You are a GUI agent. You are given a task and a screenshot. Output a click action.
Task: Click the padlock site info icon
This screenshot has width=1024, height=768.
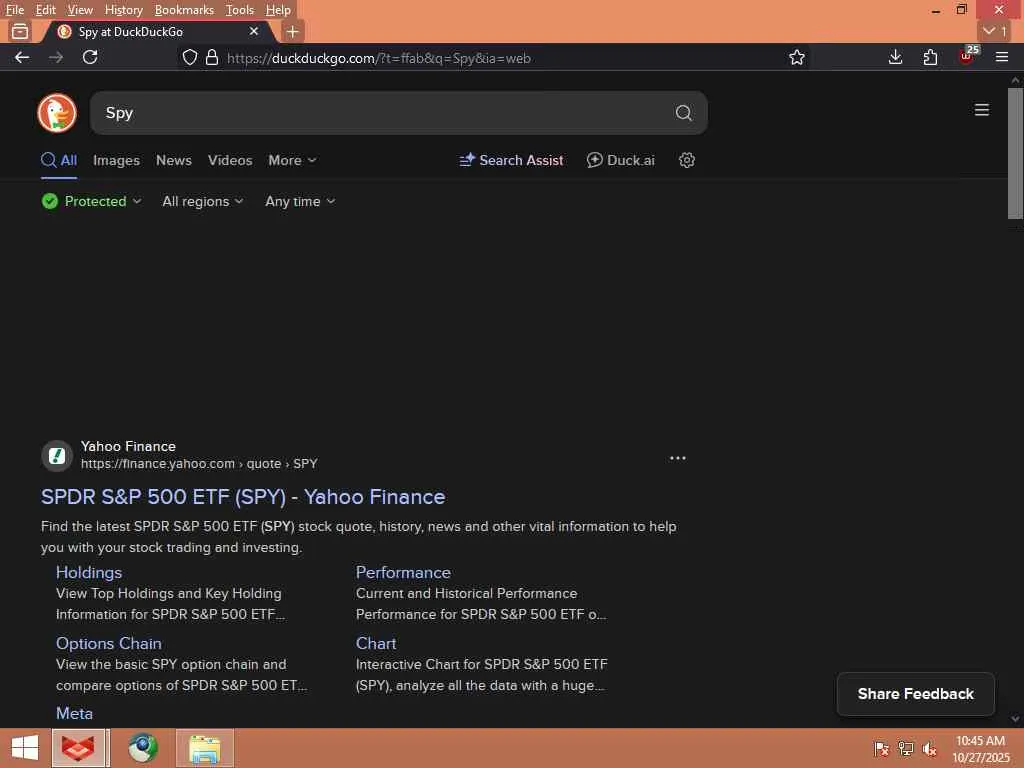pos(212,57)
